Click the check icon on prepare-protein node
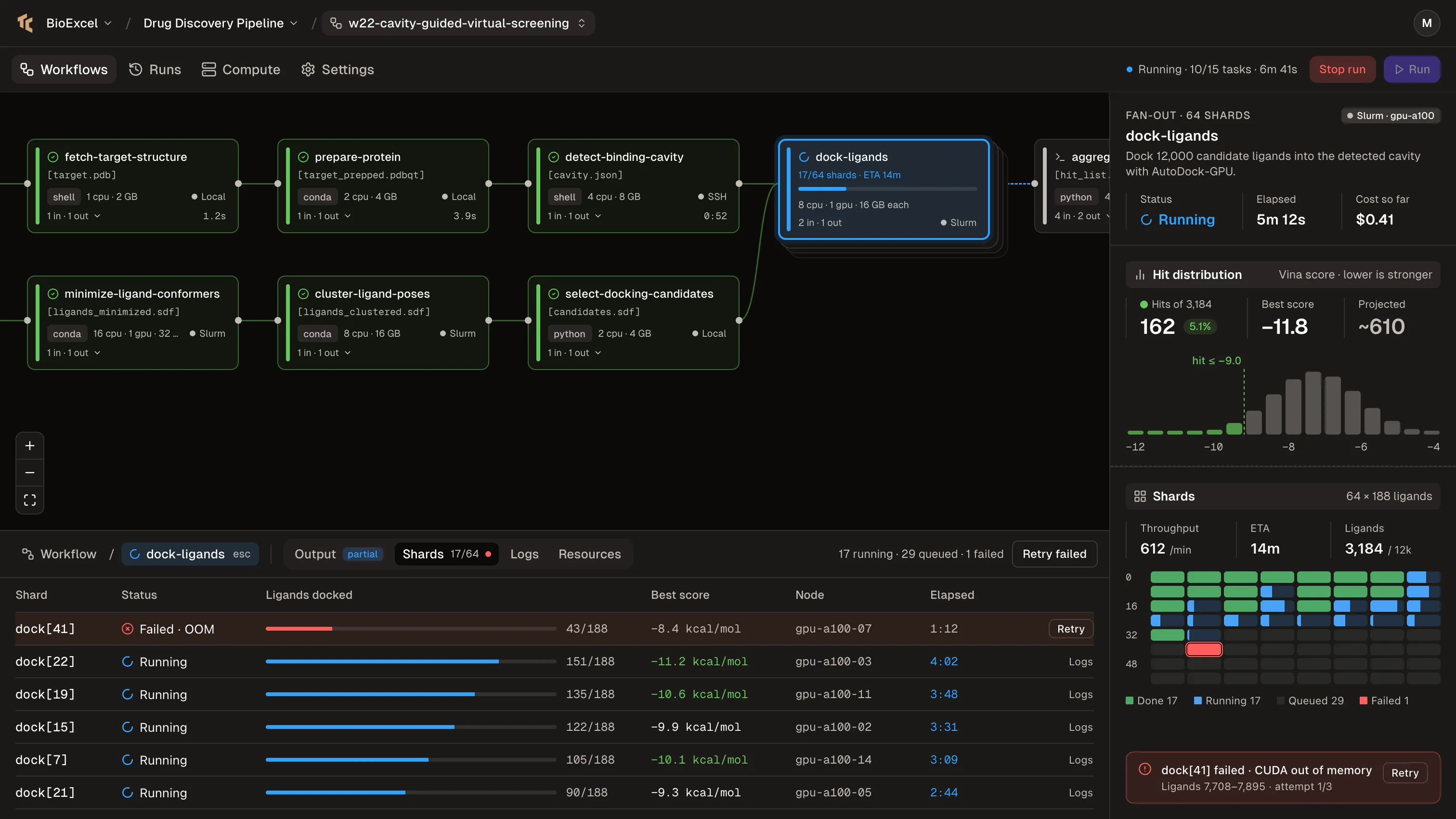Screen dimensions: 1456x819 (303, 157)
